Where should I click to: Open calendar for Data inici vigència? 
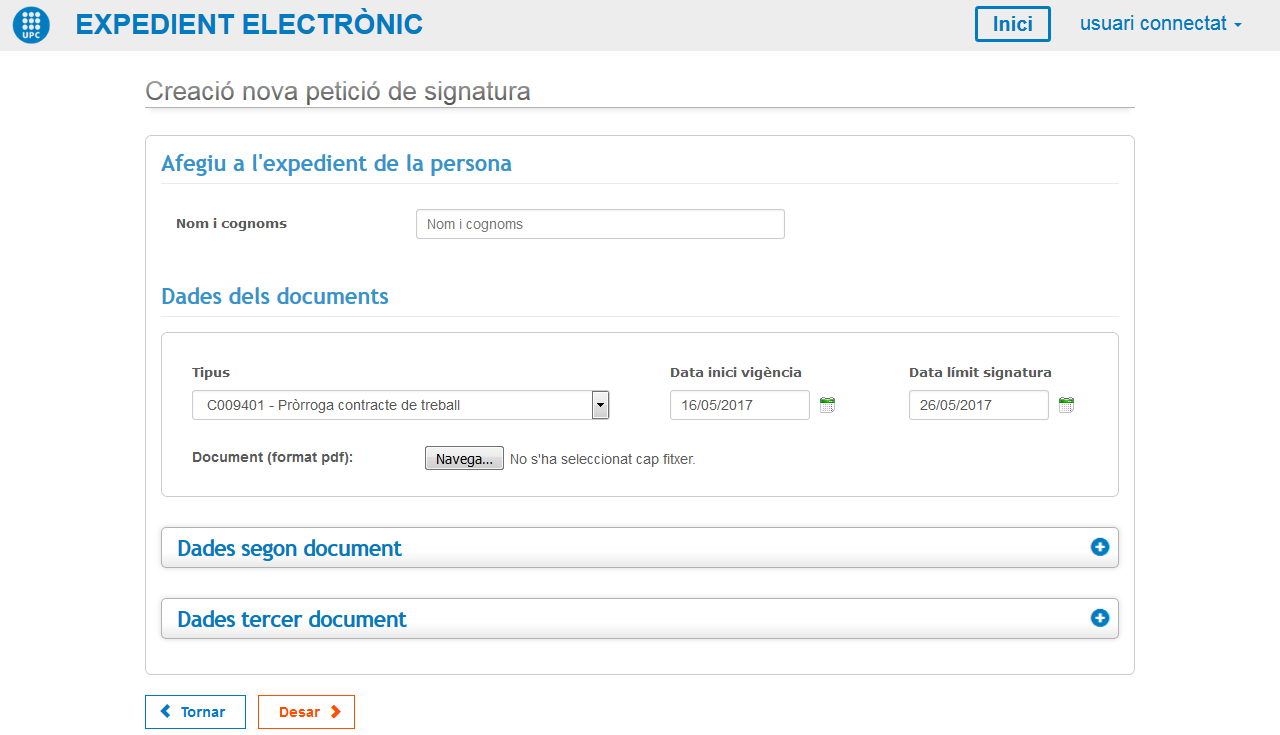tap(827, 405)
